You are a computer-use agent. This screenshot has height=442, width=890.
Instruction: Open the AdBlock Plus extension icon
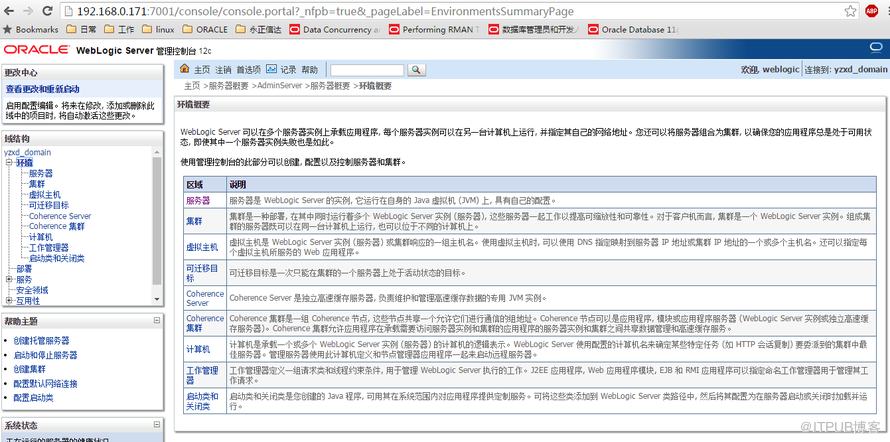point(871,11)
